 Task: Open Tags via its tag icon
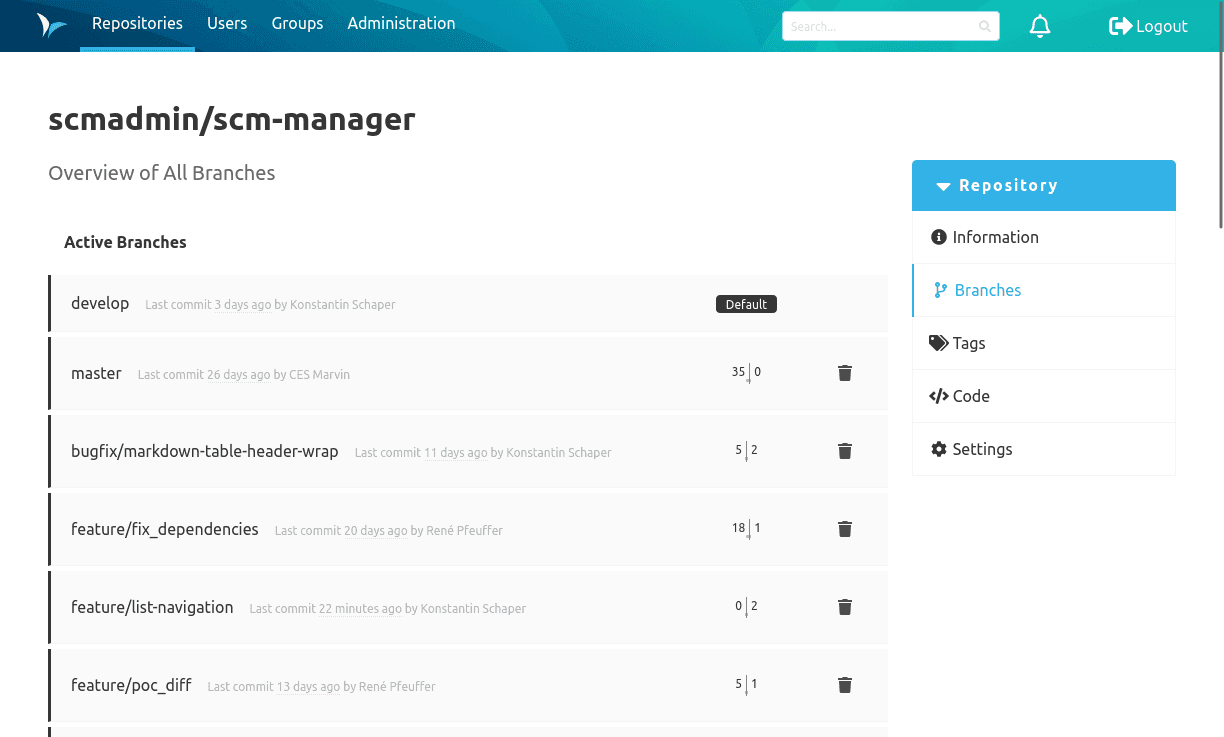coord(938,343)
